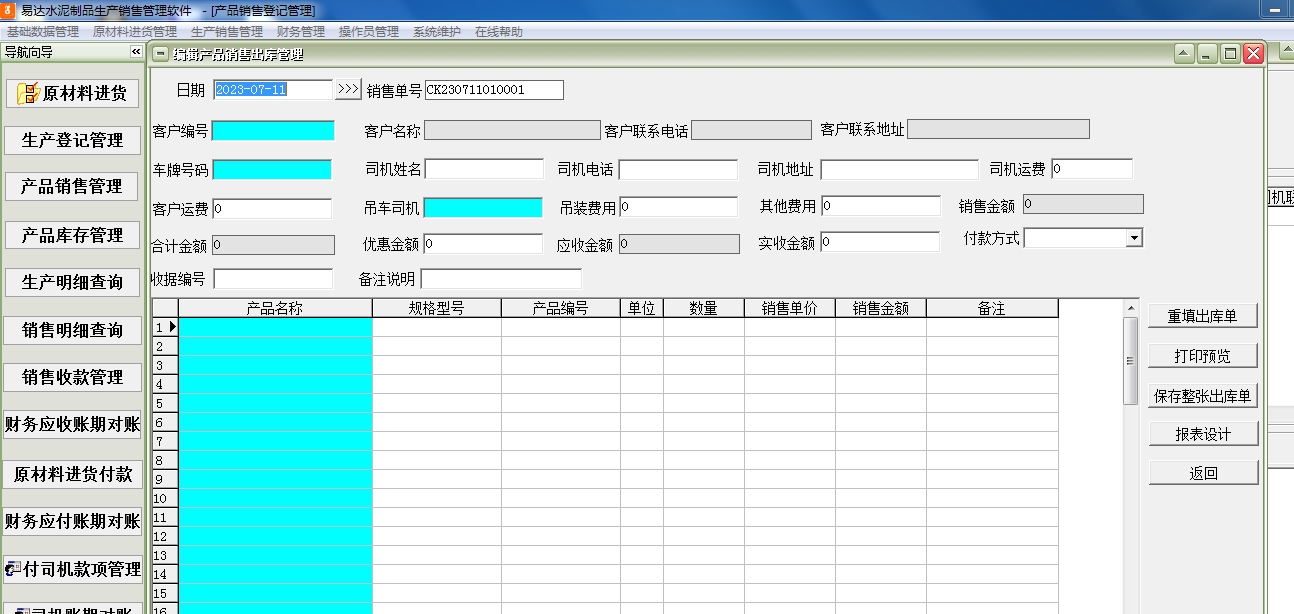The height and width of the screenshot is (614, 1294).
Task: Open the 付款方式 dropdown
Action: click(x=1134, y=238)
